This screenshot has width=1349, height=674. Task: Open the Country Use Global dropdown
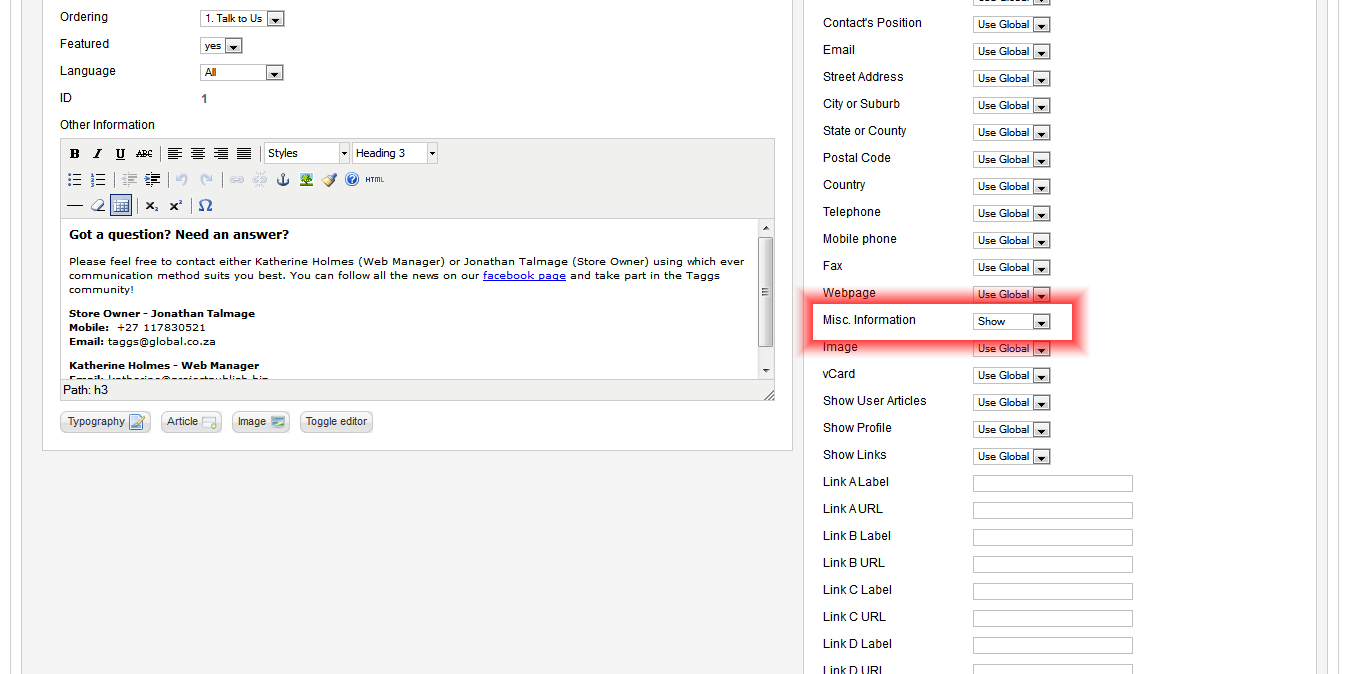click(x=1012, y=187)
